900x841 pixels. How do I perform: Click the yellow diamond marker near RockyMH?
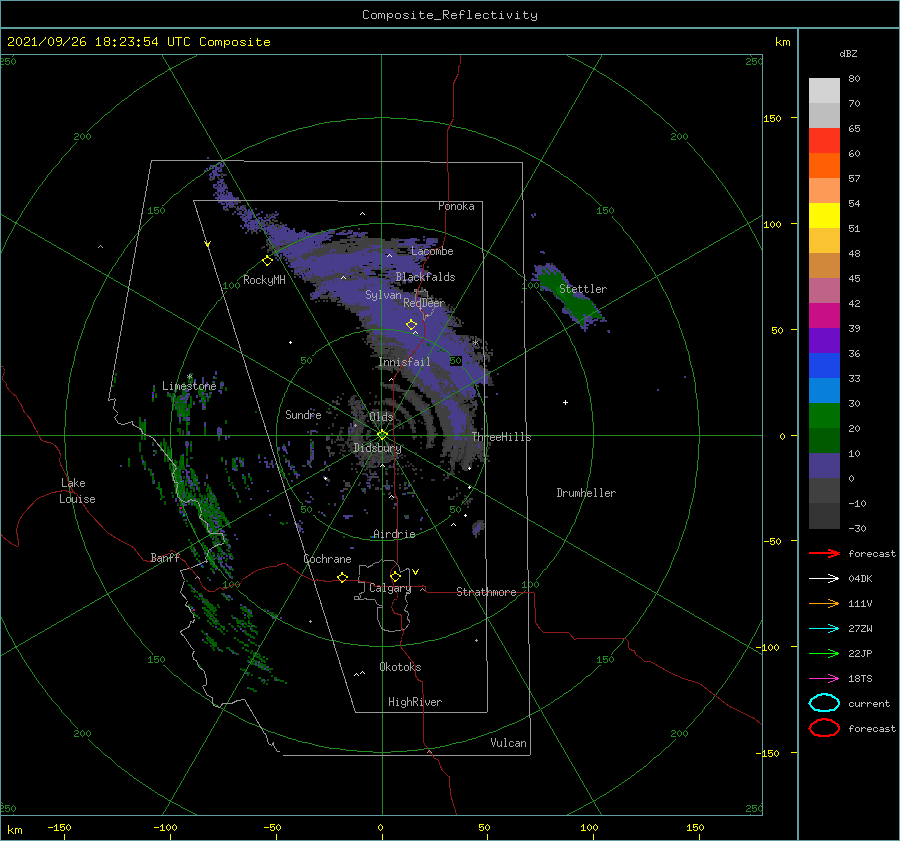(x=267, y=261)
